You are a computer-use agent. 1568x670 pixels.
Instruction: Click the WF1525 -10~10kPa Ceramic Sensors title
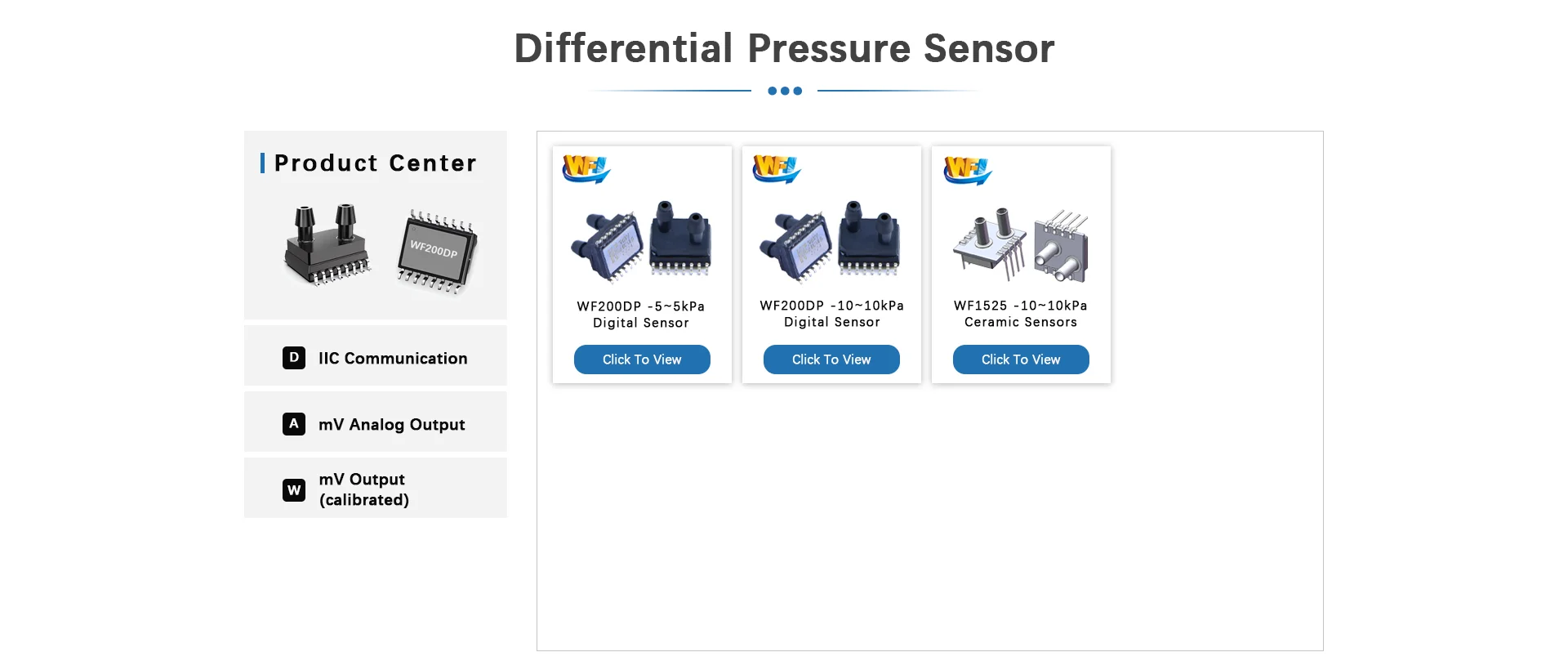(x=1021, y=314)
